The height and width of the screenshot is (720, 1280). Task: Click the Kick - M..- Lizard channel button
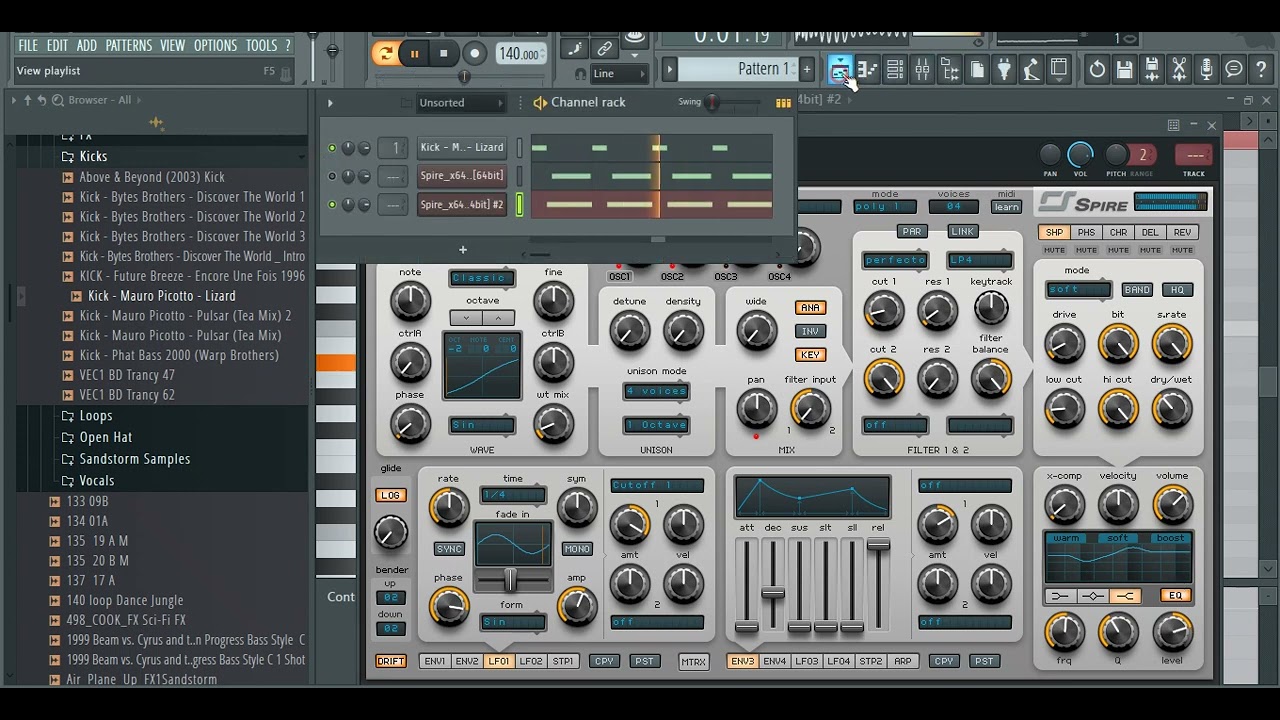pyautogui.click(x=461, y=148)
